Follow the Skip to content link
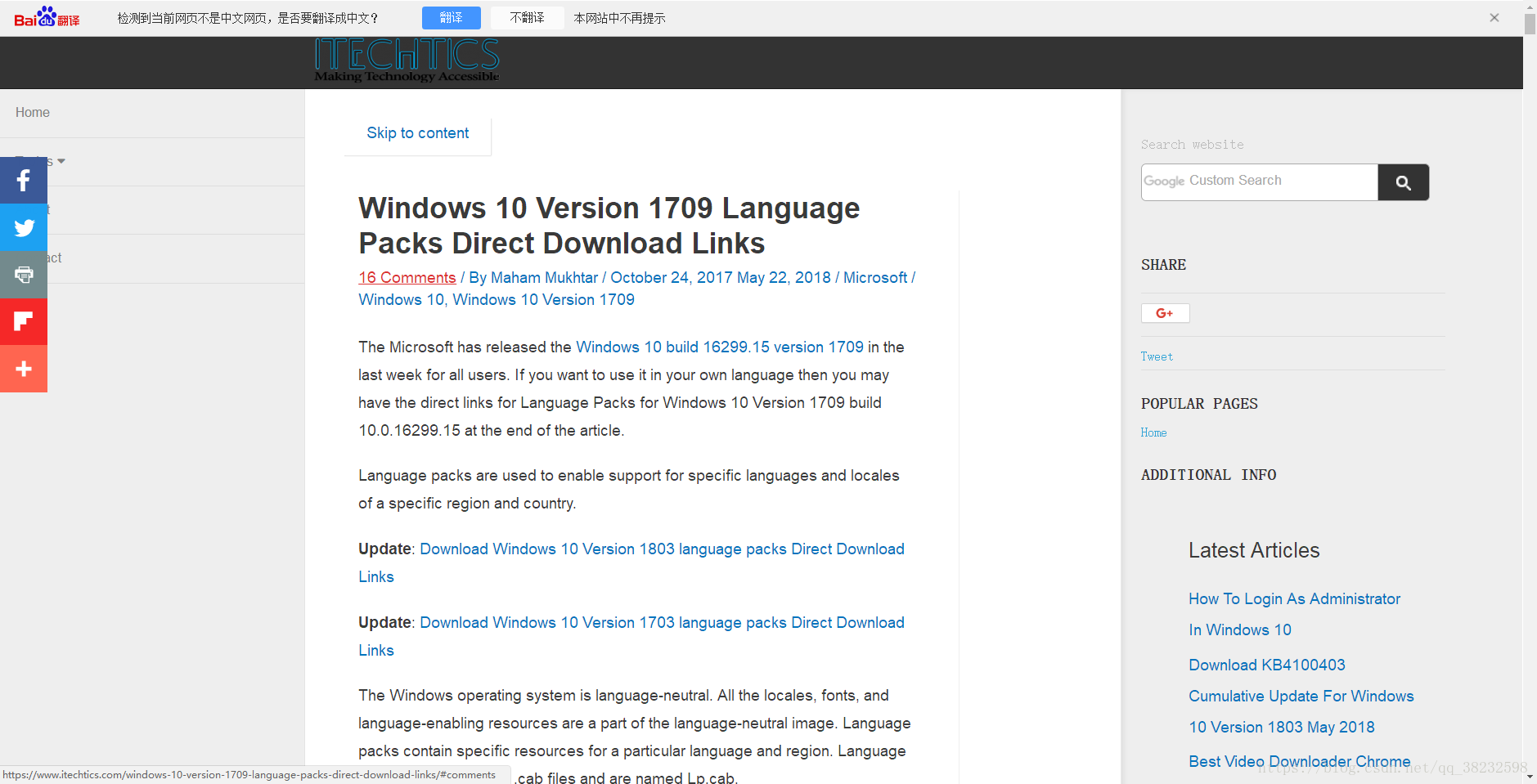Viewport: 1537px width, 784px height. (x=417, y=133)
